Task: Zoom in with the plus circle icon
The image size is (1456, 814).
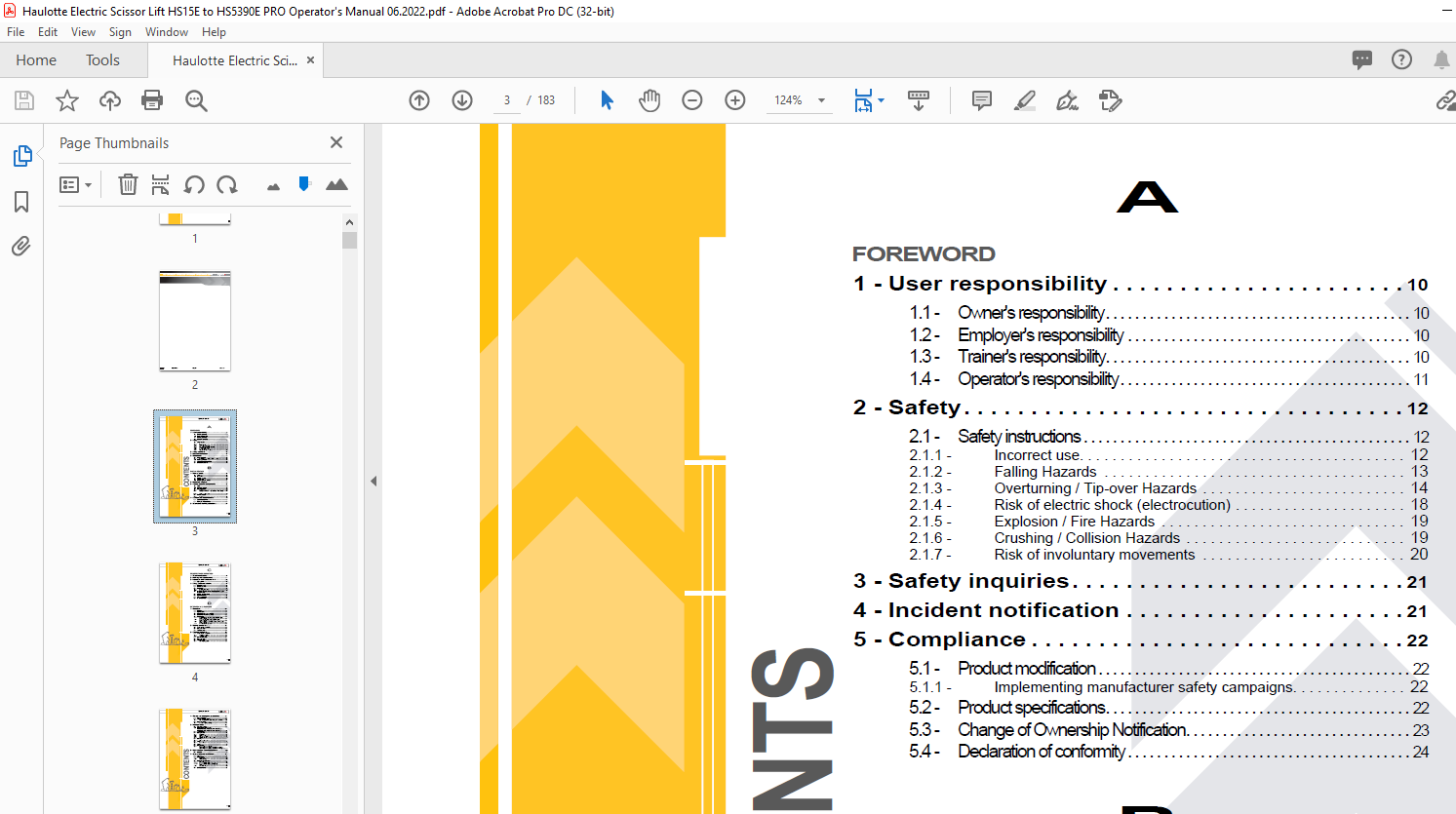Action: tap(735, 100)
